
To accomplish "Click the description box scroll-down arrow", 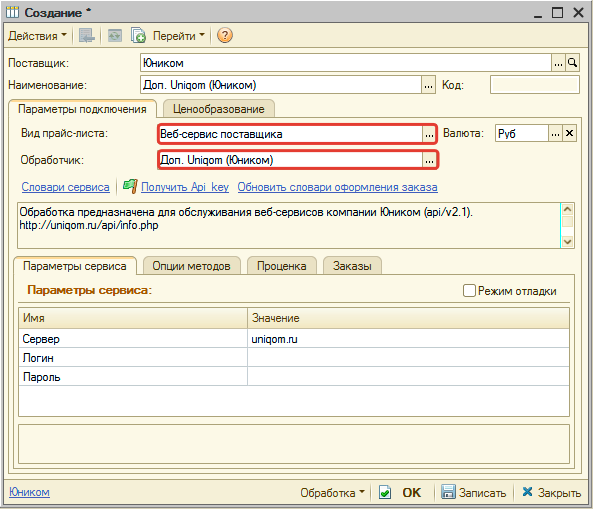I will coord(567,241).
